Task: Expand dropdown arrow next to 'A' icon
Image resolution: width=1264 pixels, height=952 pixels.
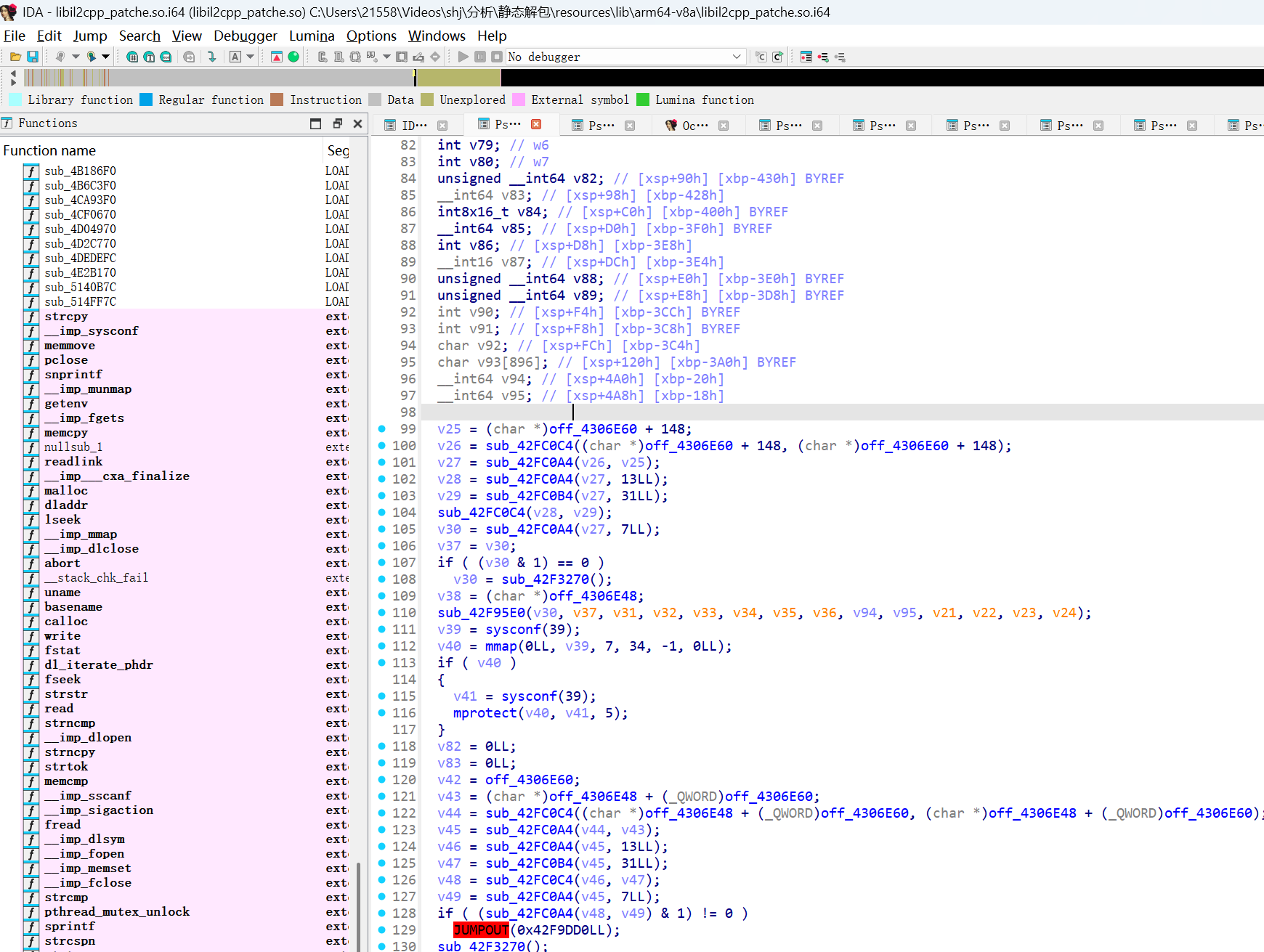Action: point(251,57)
